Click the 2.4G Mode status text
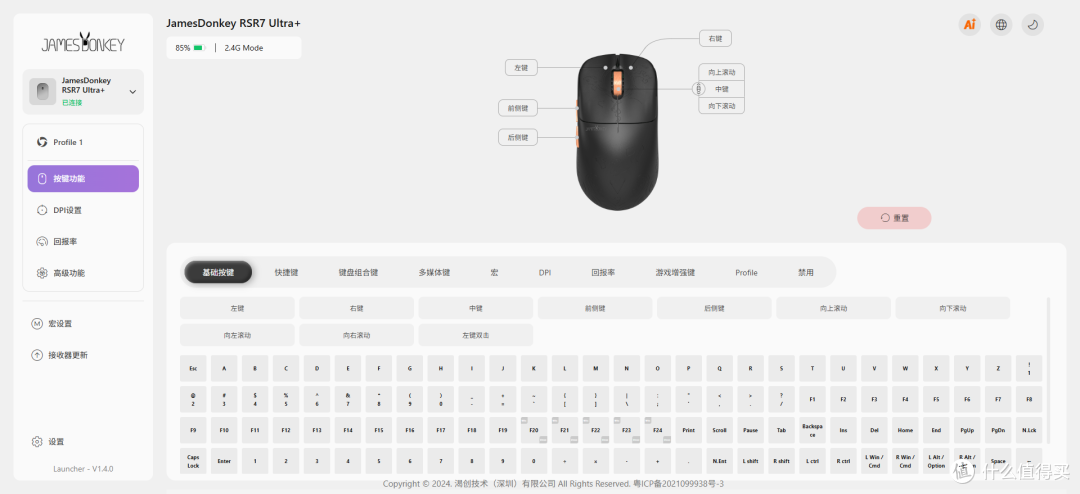This screenshot has height=494, width=1080. click(x=244, y=48)
